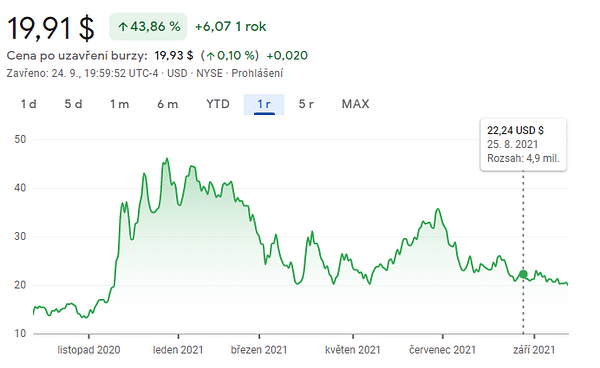Screen dimensions: 600x368
Task: Click the březen 2021 axis label
Action: click(x=259, y=350)
